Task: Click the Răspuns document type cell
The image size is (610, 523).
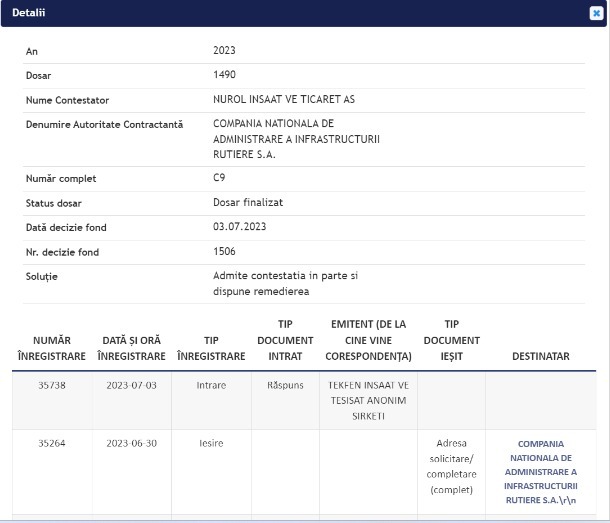Action: (x=285, y=385)
